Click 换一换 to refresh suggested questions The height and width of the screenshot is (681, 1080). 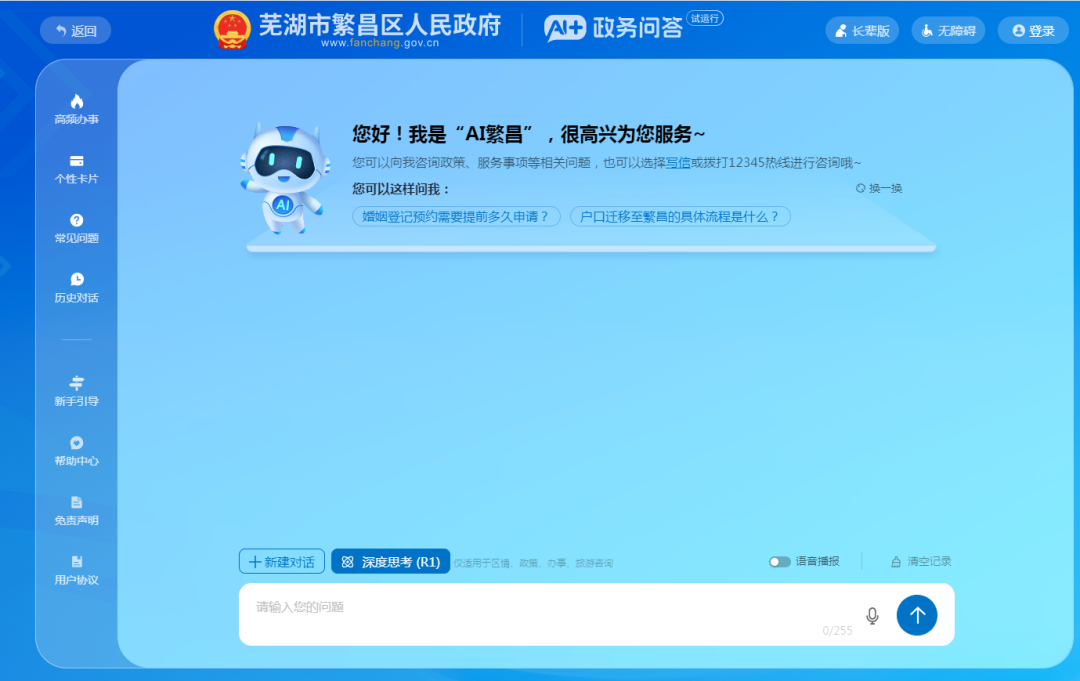(878, 187)
